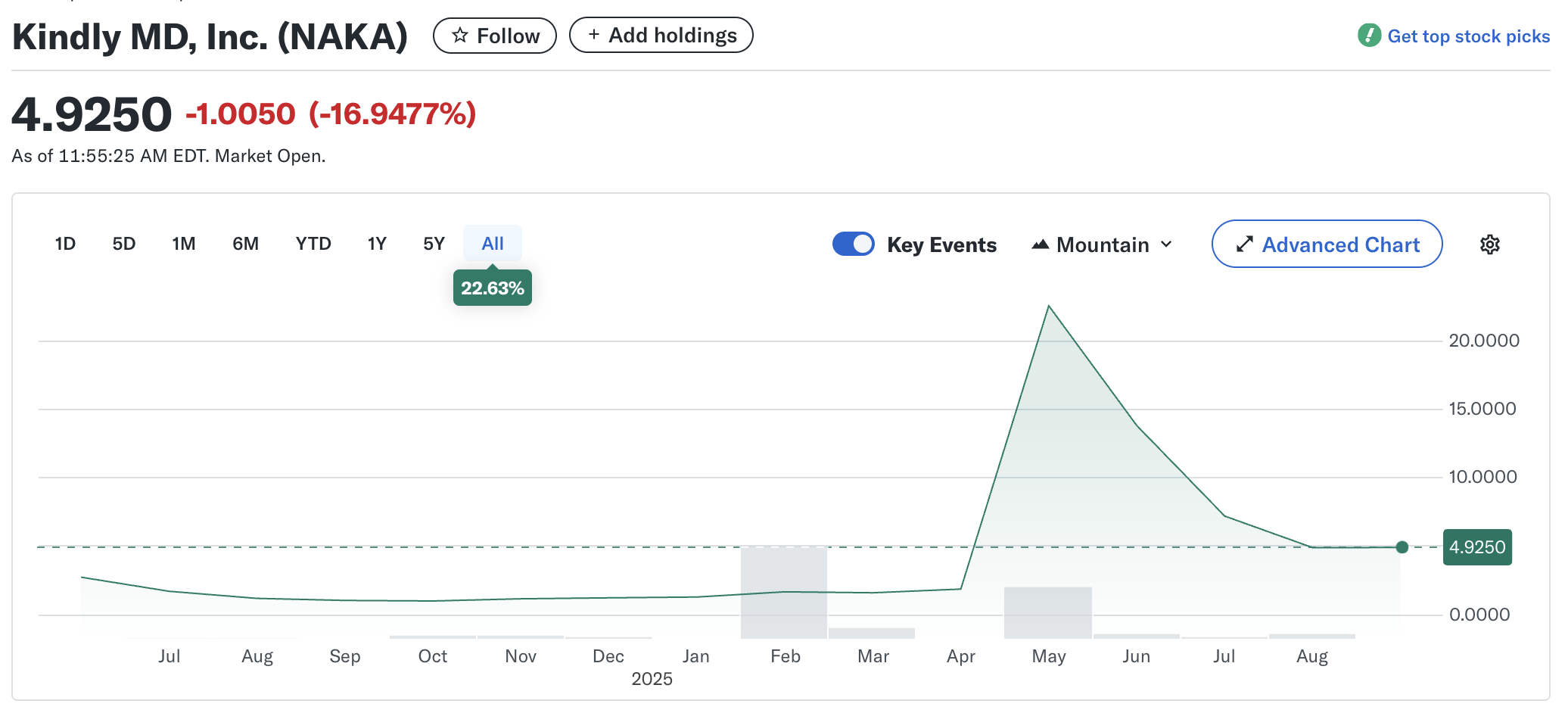This screenshot has width=1568, height=713.
Task: Toggle the Key Events switch
Action: (x=854, y=244)
